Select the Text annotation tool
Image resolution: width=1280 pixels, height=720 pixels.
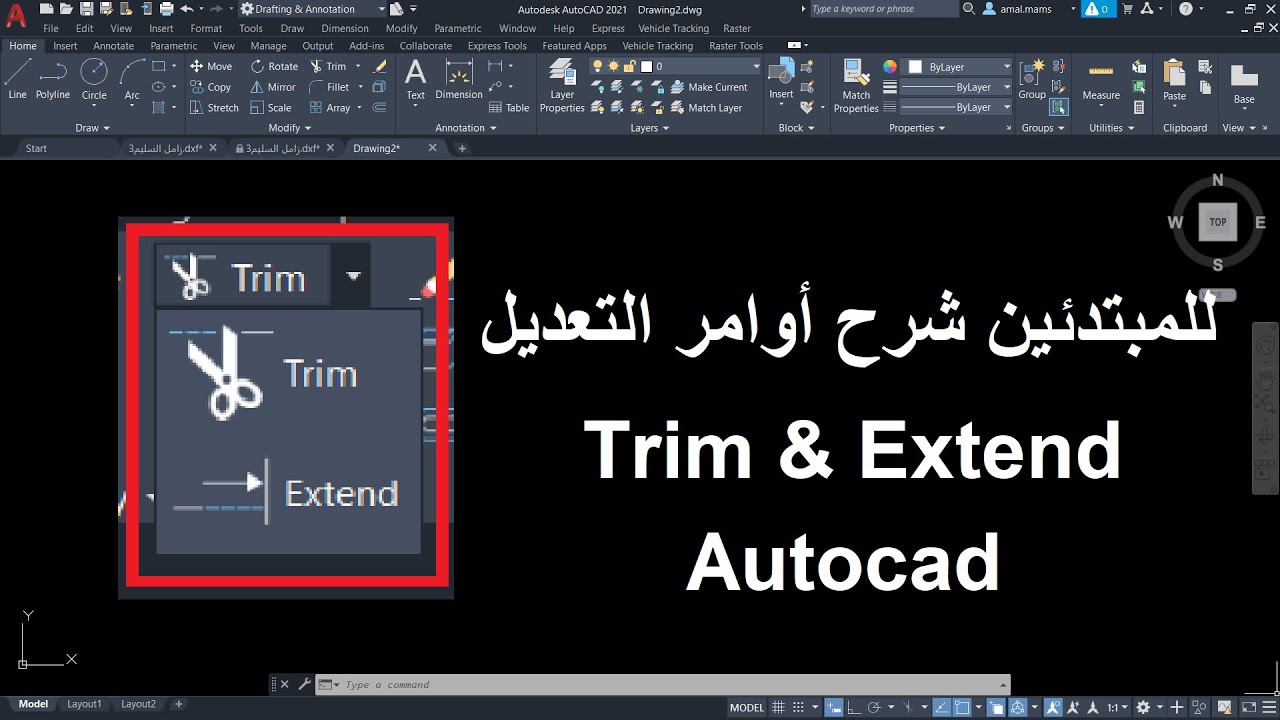(415, 80)
